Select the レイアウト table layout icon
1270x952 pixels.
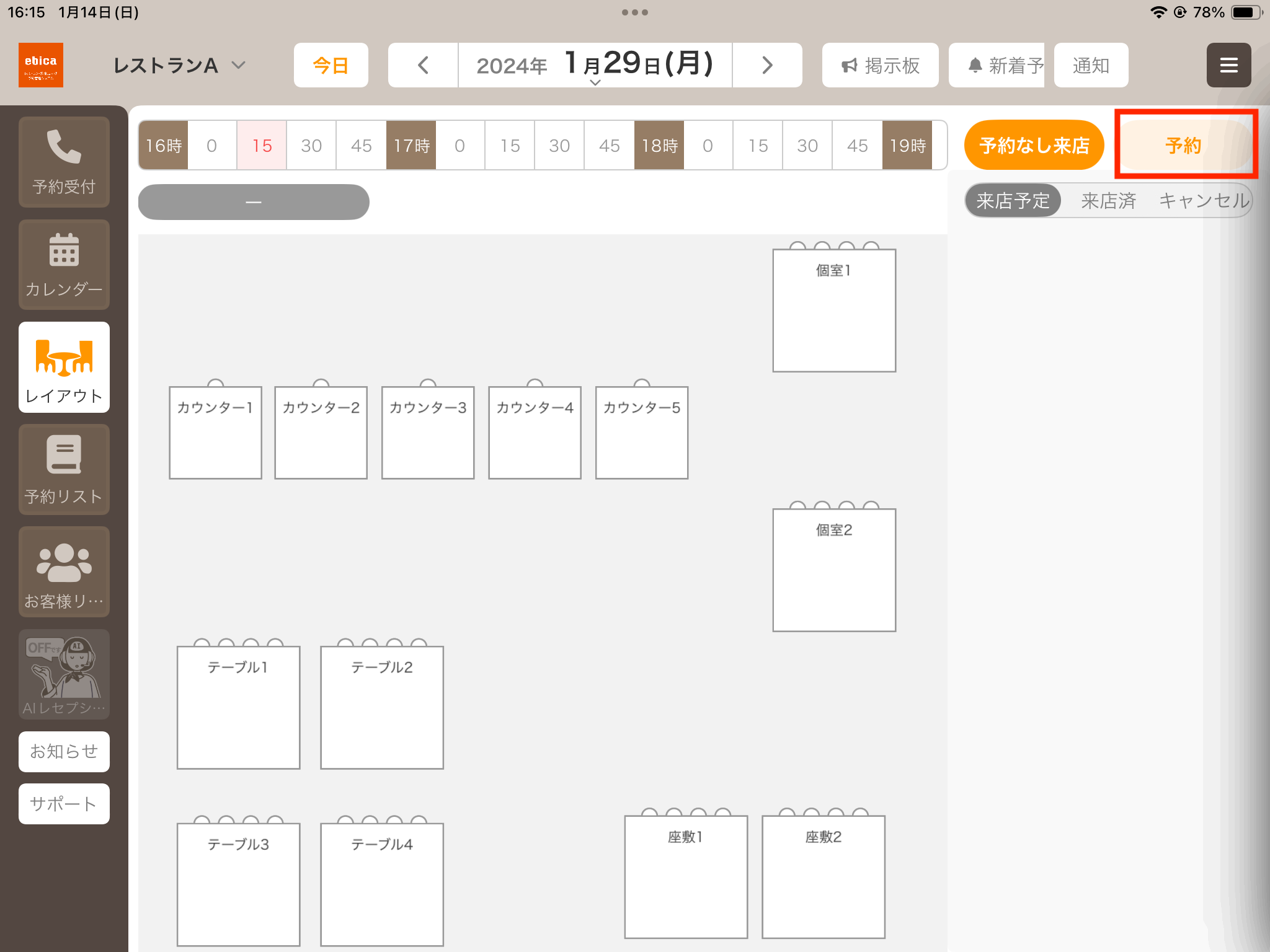click(64, 367)
